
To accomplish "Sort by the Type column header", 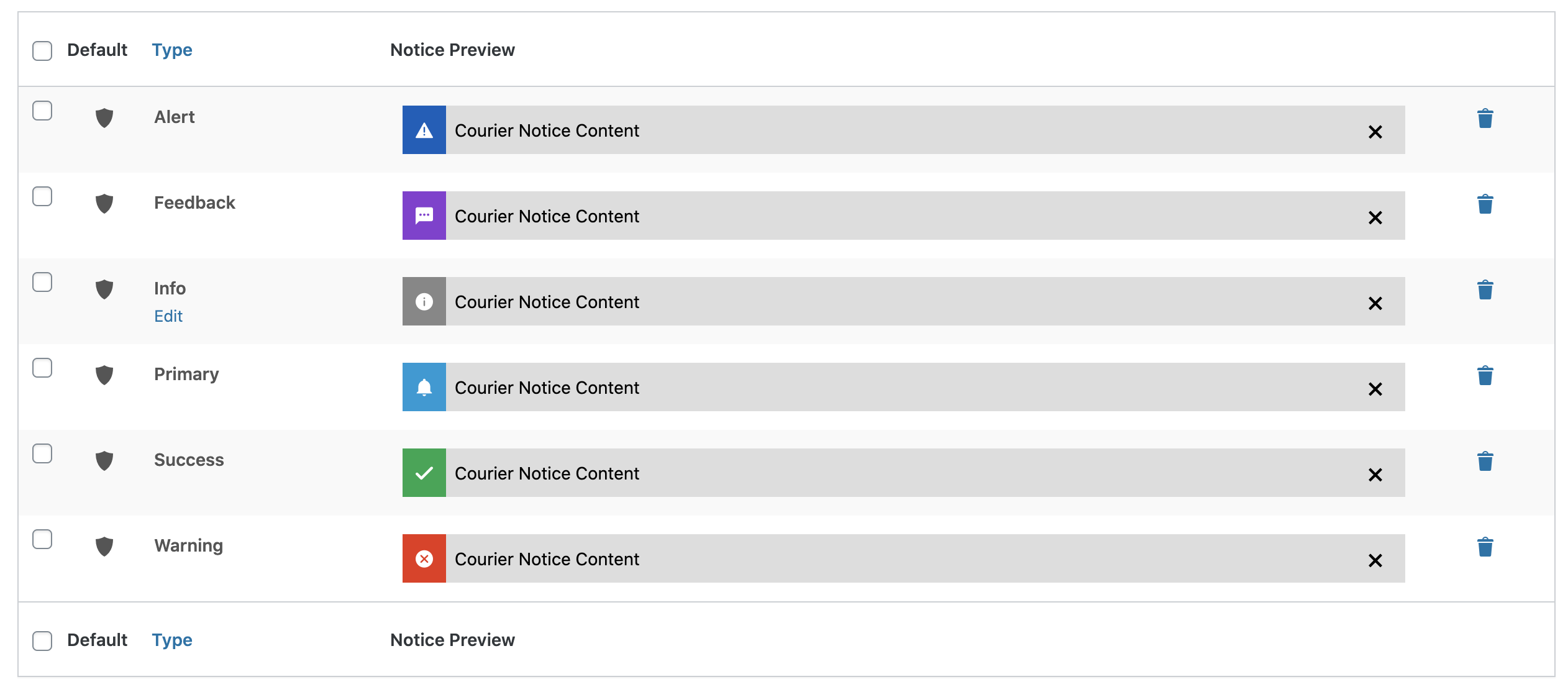I will (x=172, y=50).
